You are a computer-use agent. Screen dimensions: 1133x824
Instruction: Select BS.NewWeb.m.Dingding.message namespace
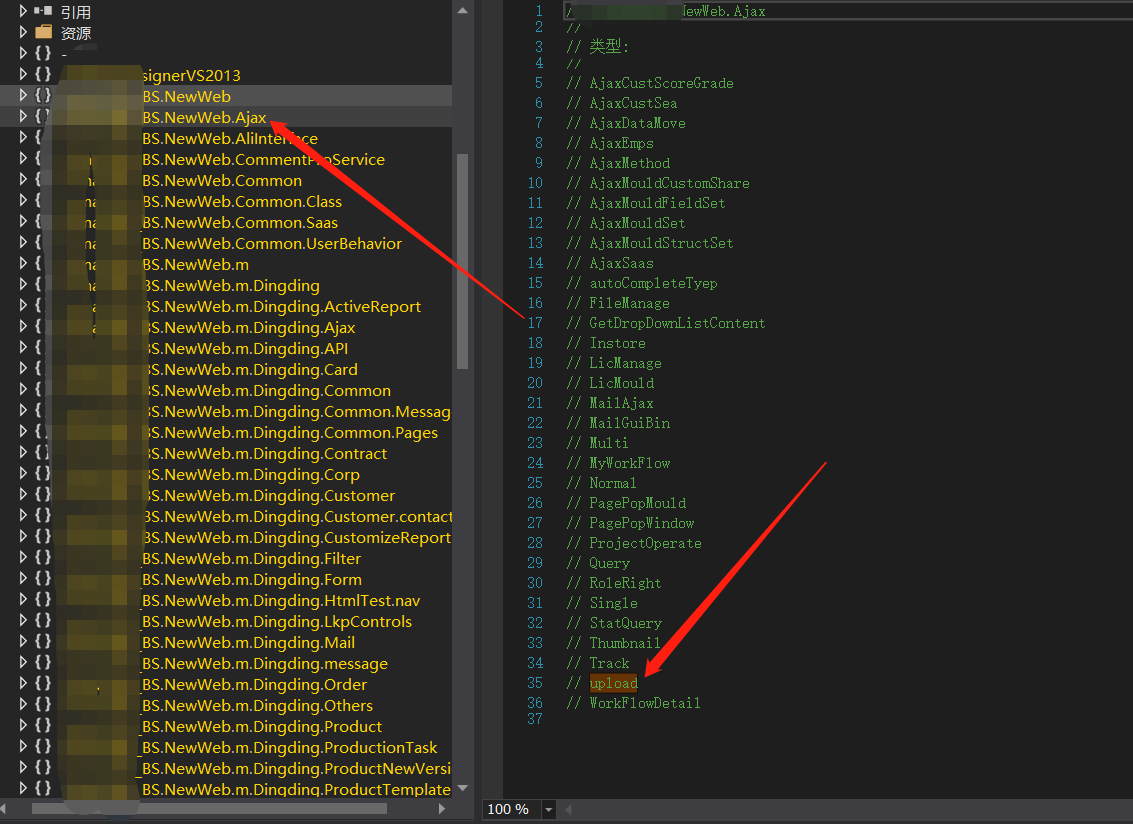point(265,663)
